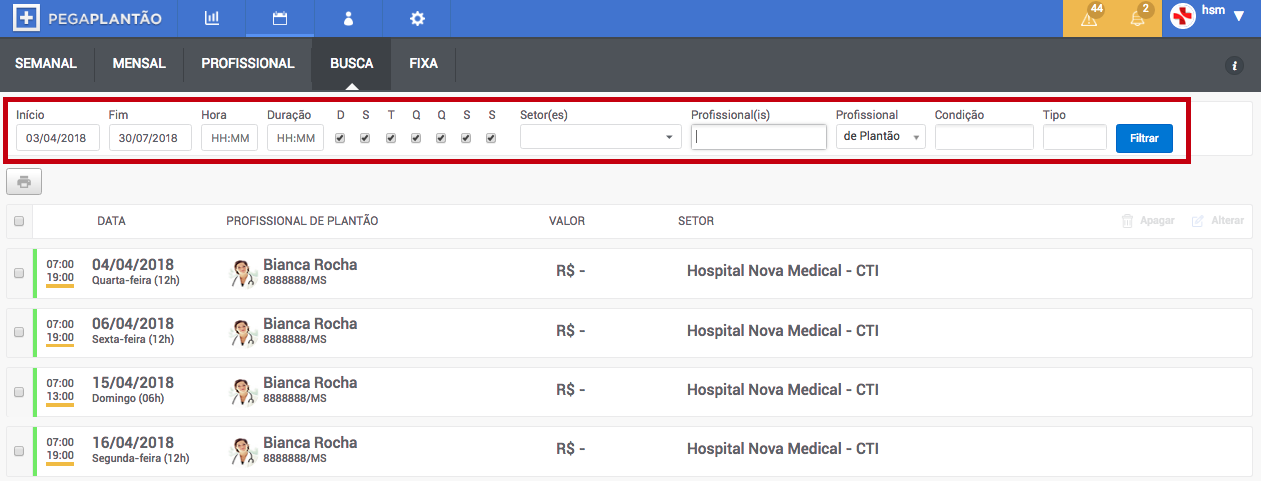Focus the Tipo input field
The width and height of the screenshot is (1261, 481).
tap(1075, 137)
